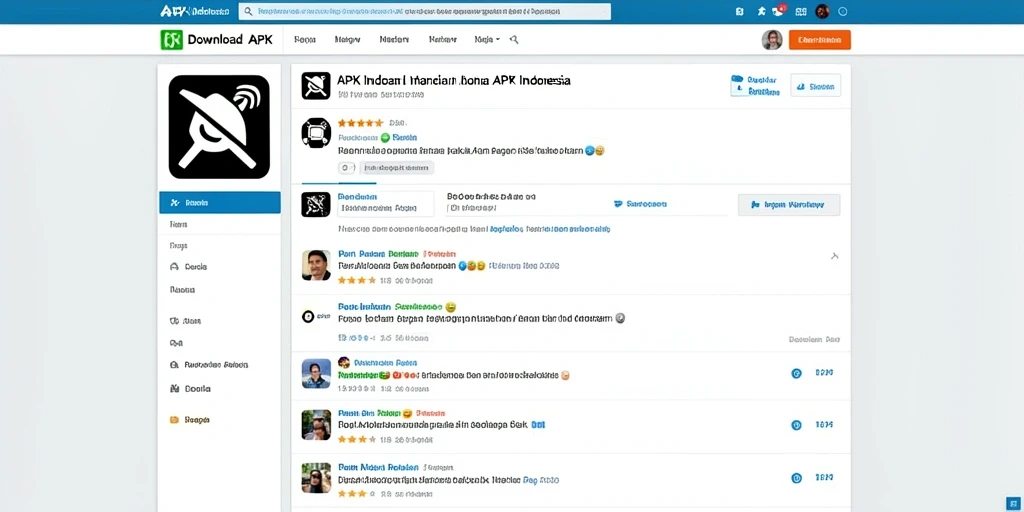Open the first item in the top navigation menu
The image size is (1024, 512).
tap(305, 40)
